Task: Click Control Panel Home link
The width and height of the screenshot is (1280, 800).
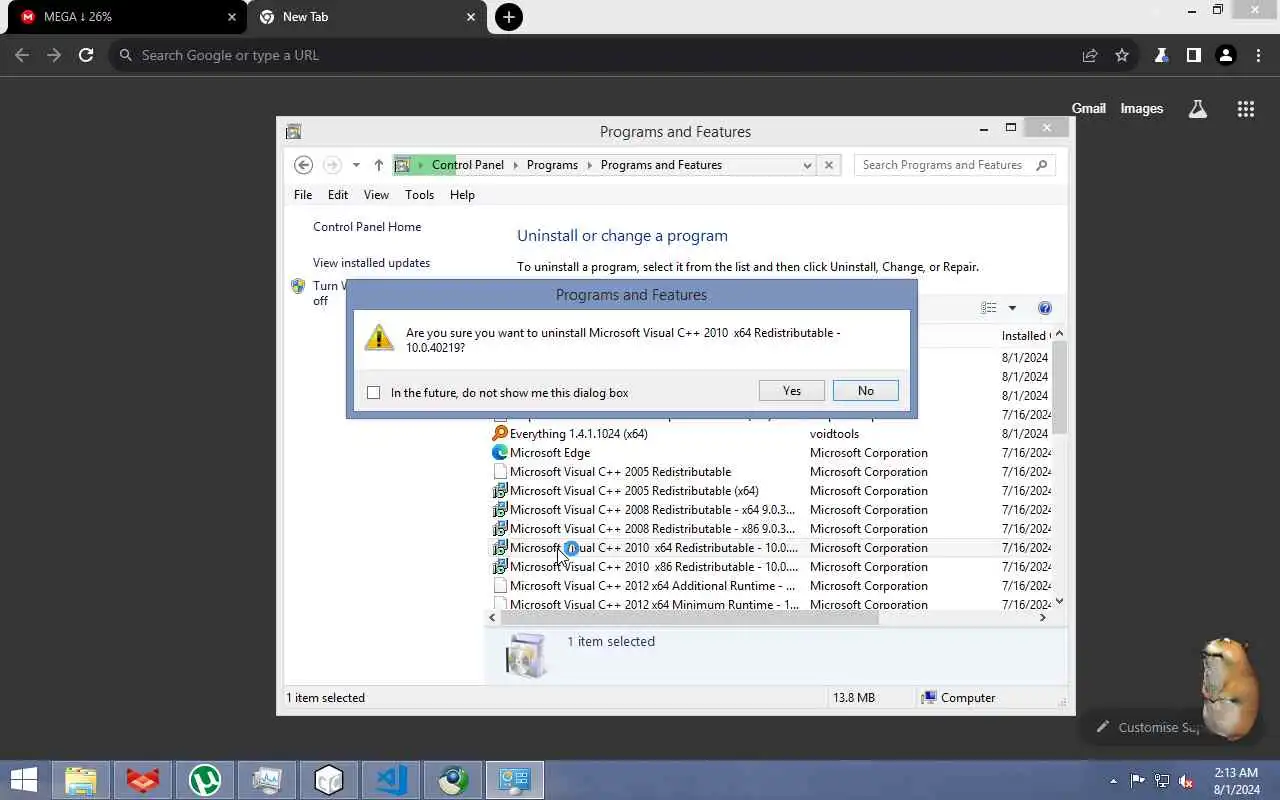Action: (367, 227)
